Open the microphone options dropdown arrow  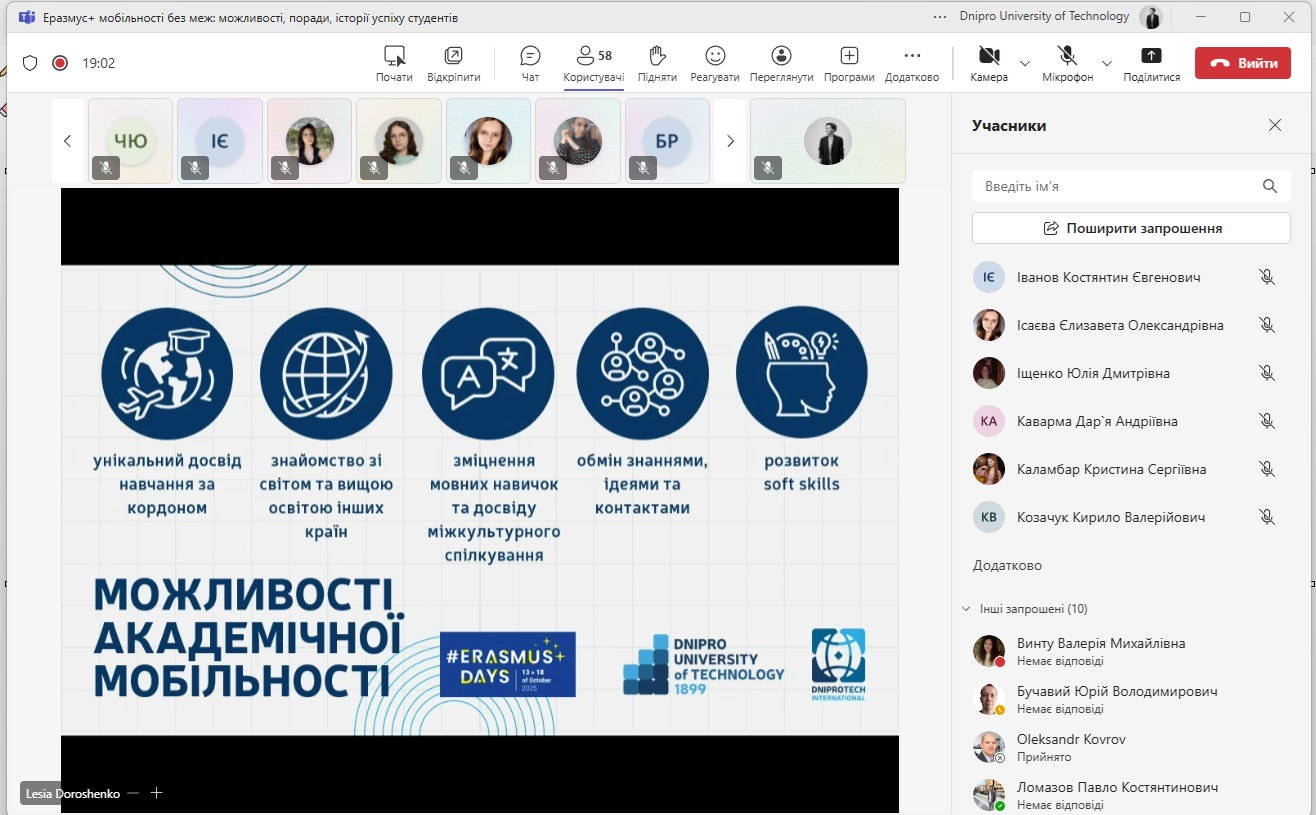[1106, 63]
